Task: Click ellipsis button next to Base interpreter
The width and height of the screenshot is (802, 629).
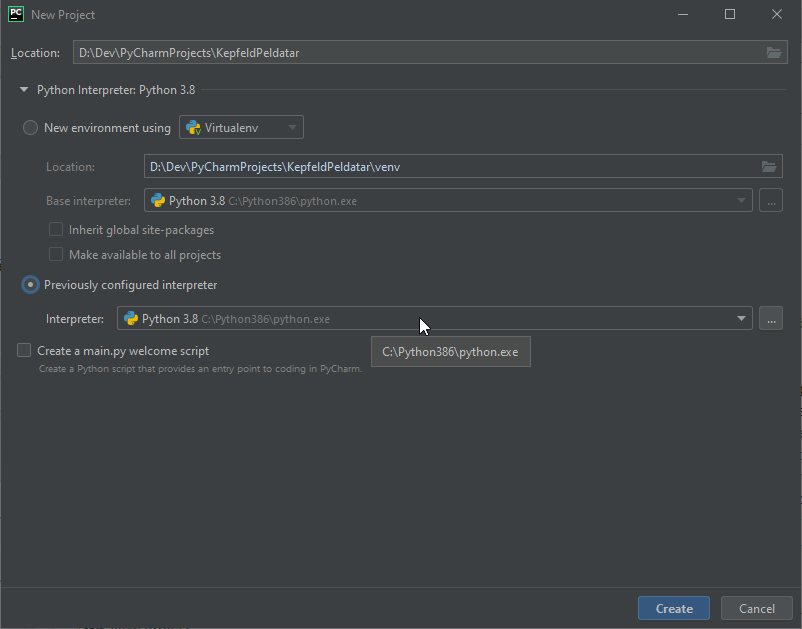Action: tap(771, 200)
